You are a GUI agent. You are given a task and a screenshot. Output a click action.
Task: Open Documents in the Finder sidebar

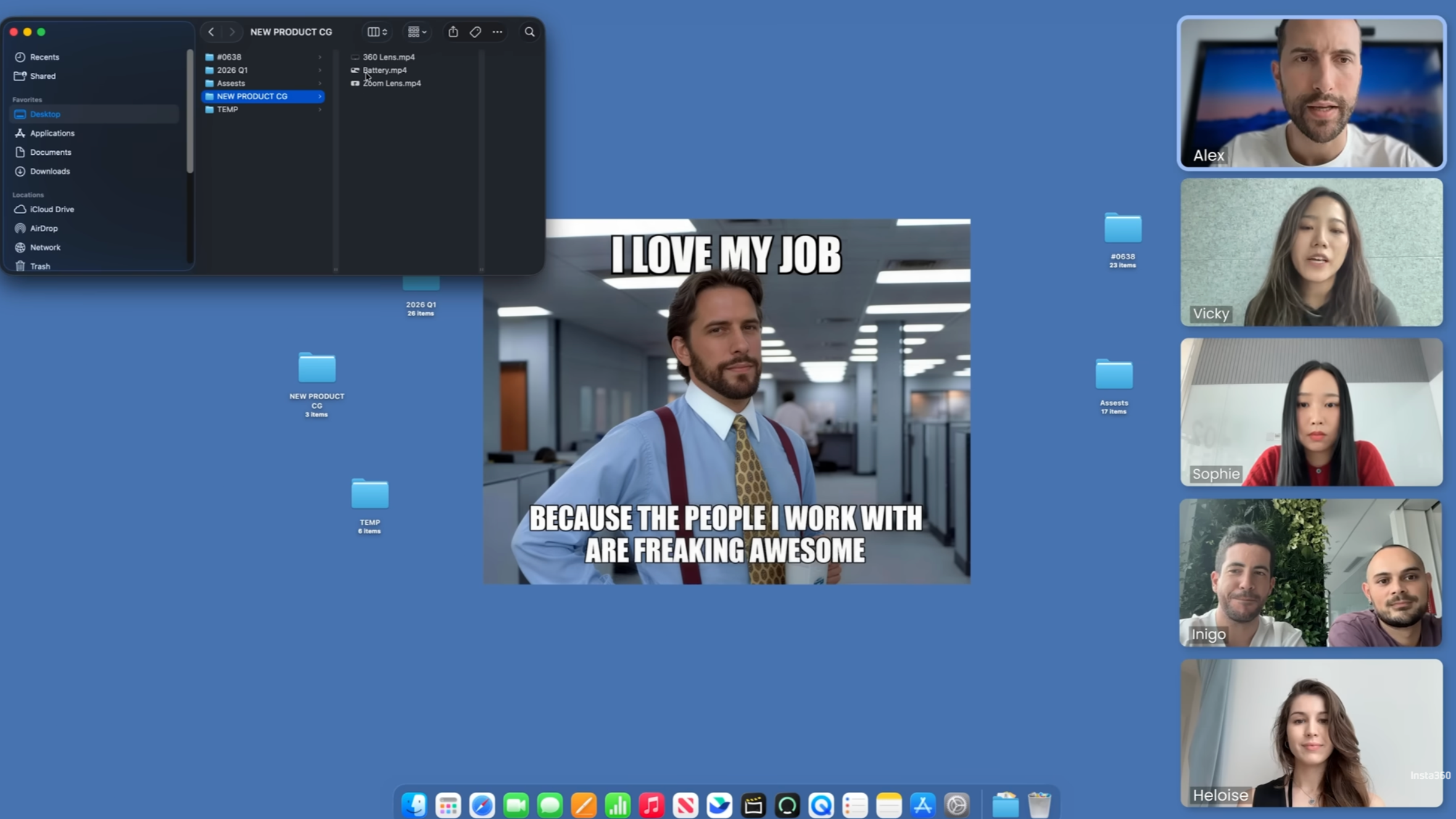(x=94, y=152)
